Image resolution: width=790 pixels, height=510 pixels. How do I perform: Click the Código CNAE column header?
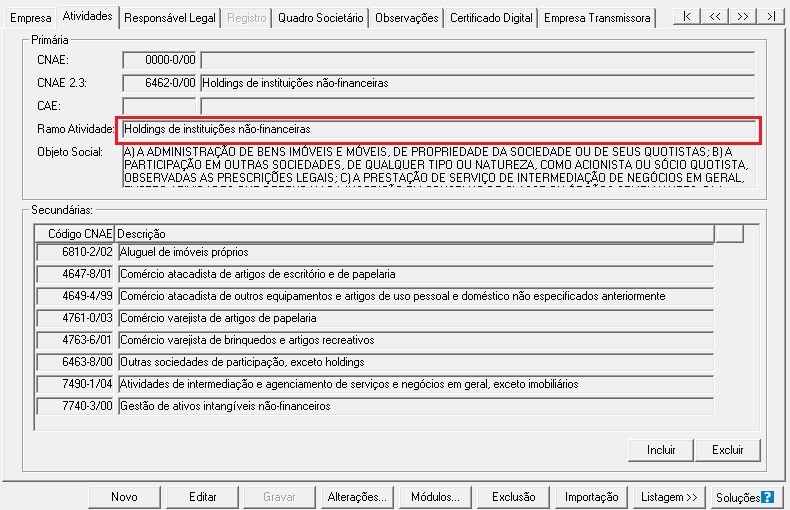tap(75, 234)
